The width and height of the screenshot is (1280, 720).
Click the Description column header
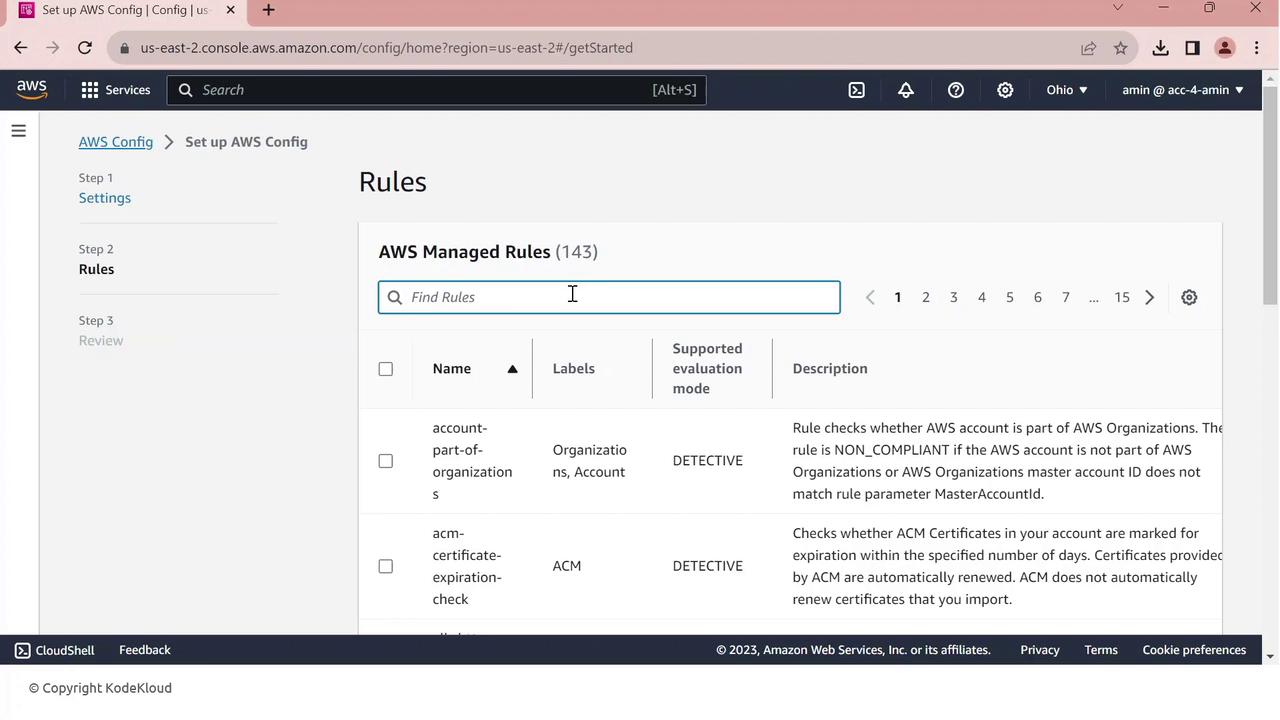coord(830,369)
